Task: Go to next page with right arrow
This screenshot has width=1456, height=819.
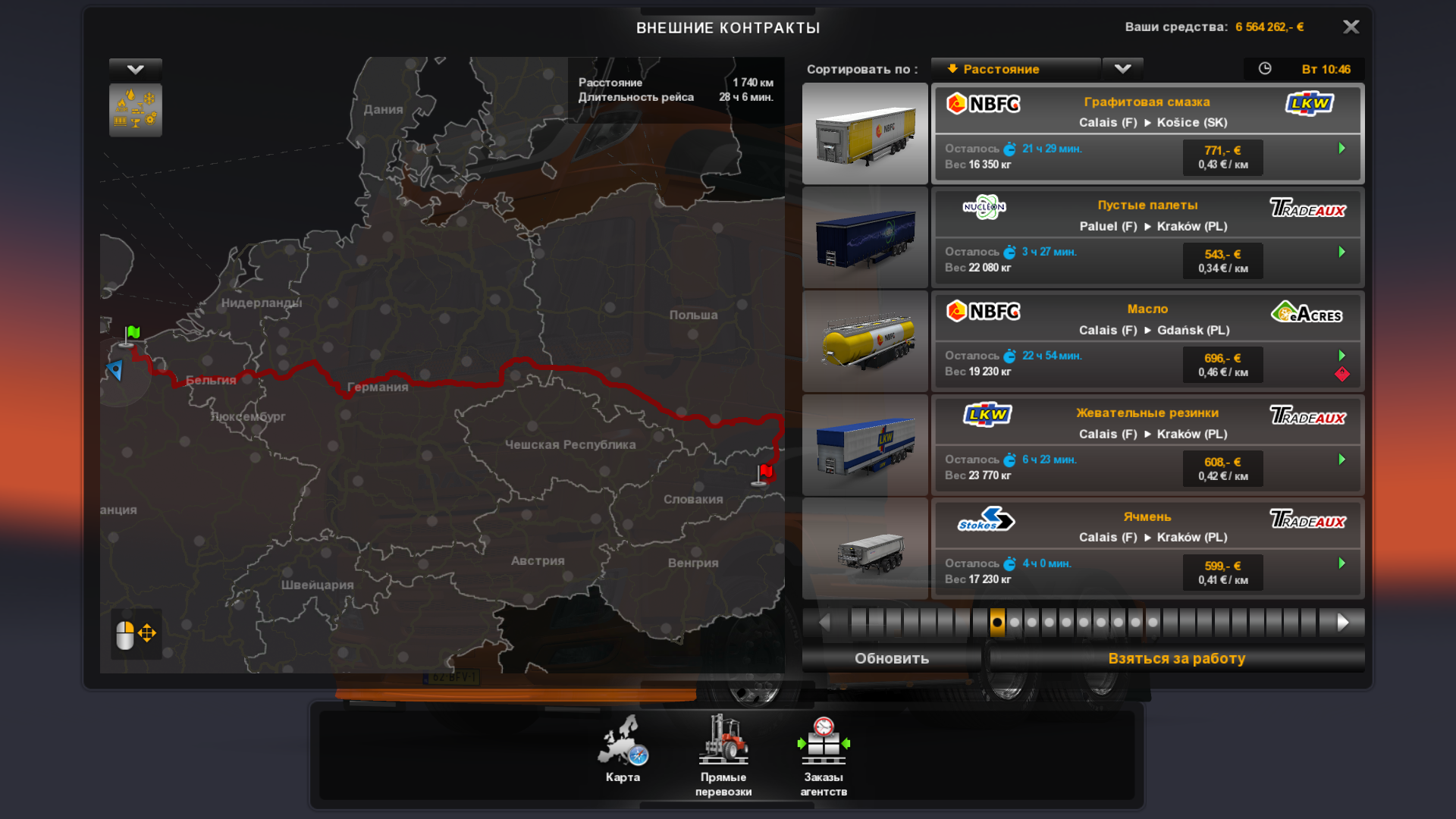Action: [1342, 623]
